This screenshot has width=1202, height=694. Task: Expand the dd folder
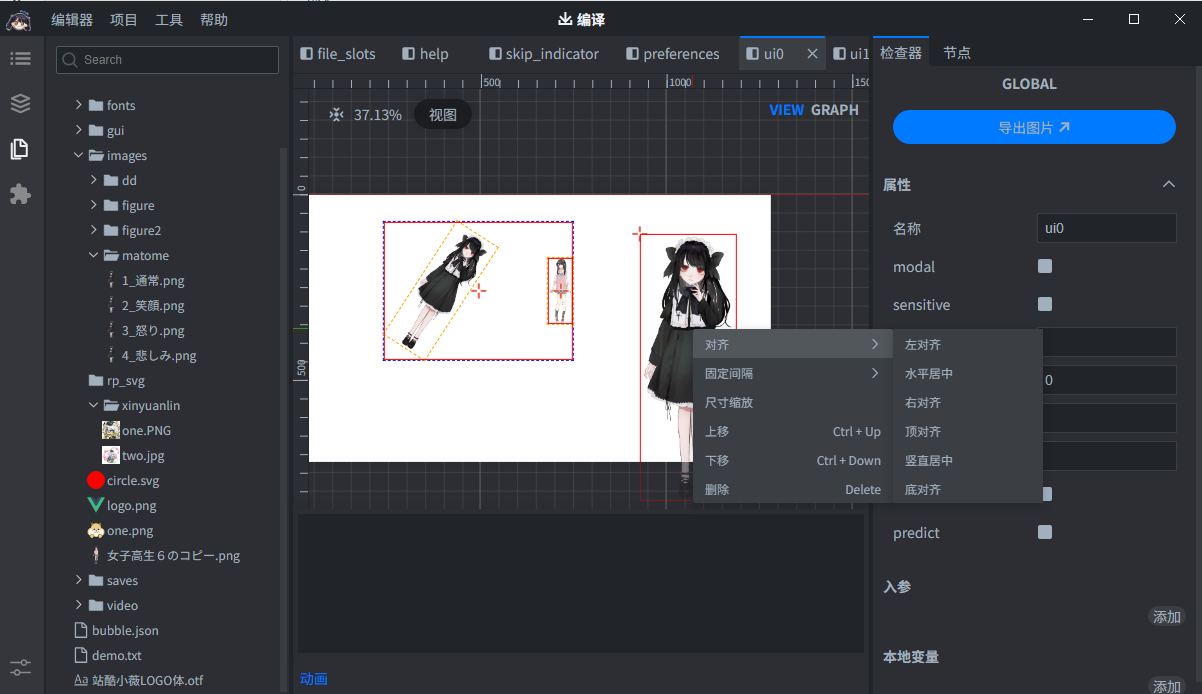click(94, 180)
